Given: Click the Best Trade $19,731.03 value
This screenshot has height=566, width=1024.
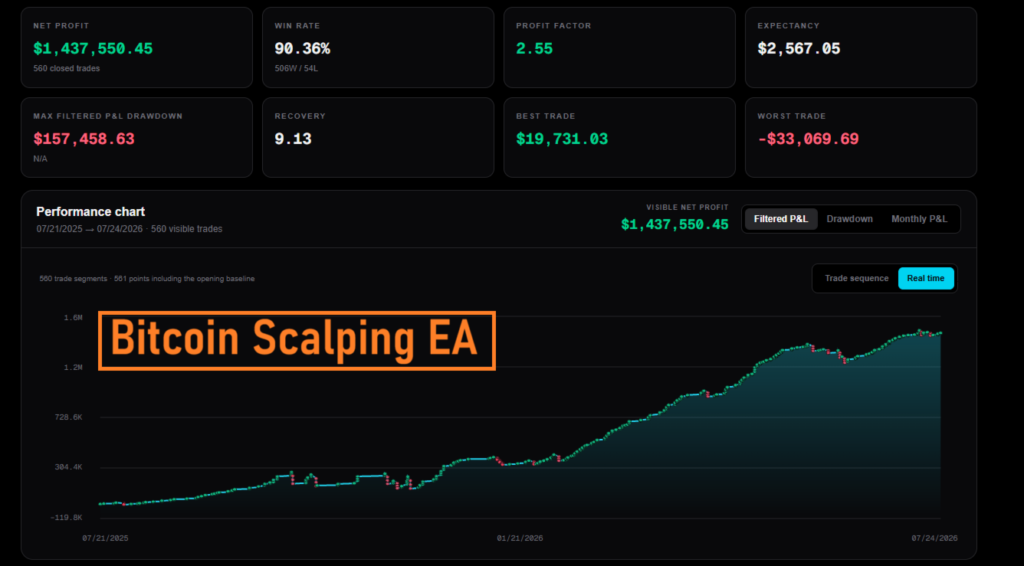Looking at the screenshot, I should [x=562, y=138].
